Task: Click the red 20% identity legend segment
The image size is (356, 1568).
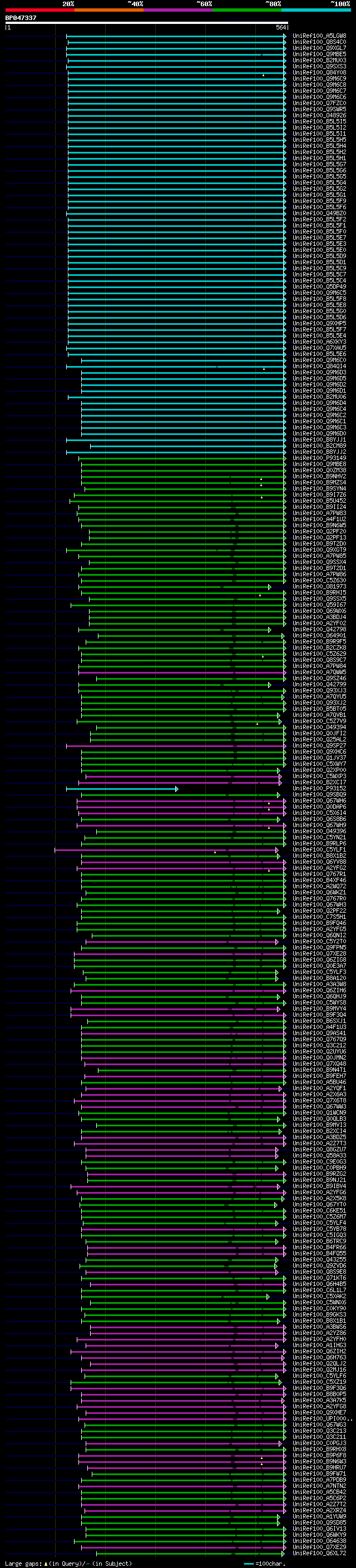Action: tap(39, 10)
